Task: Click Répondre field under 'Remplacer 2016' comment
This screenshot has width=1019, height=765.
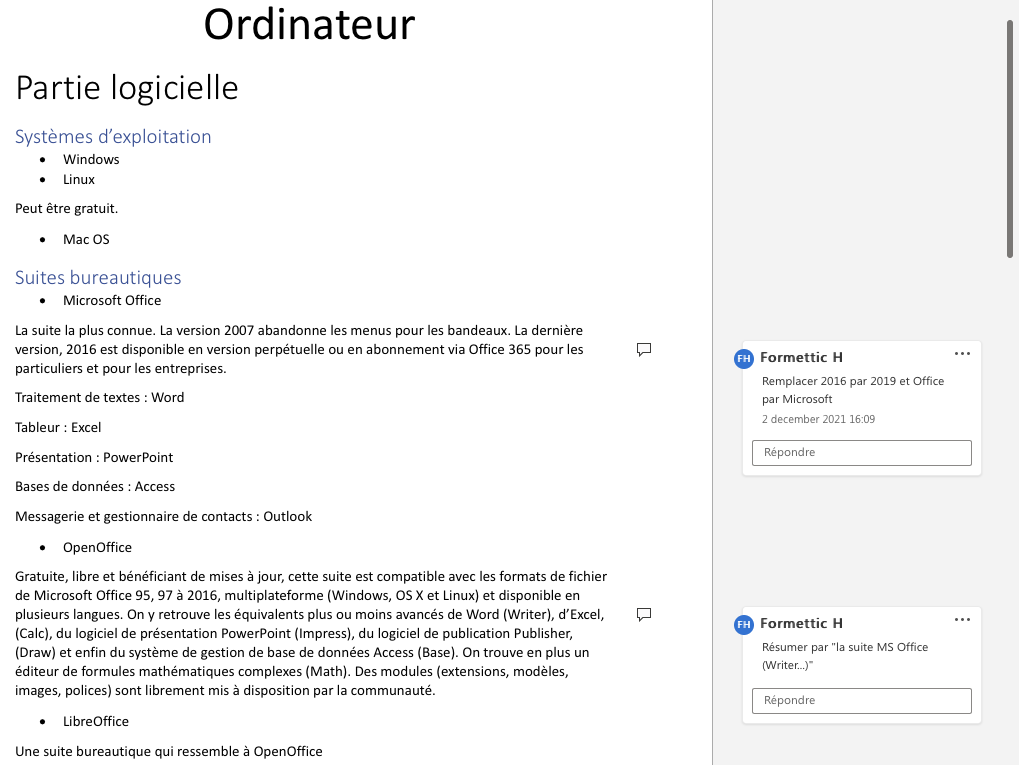Action: (x=862, y=452)
